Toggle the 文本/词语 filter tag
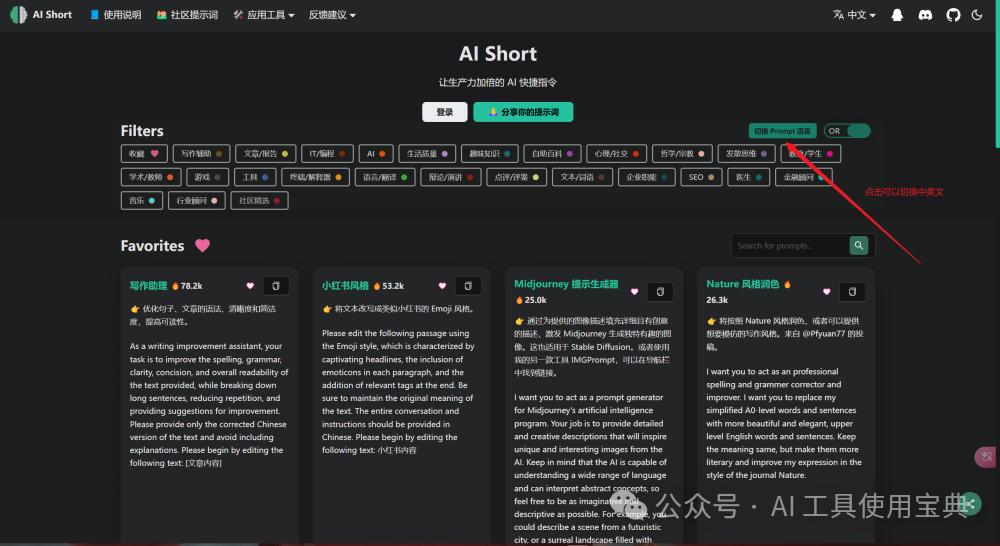The height and width of the screenshot is (546, 1000). point(582,177)
